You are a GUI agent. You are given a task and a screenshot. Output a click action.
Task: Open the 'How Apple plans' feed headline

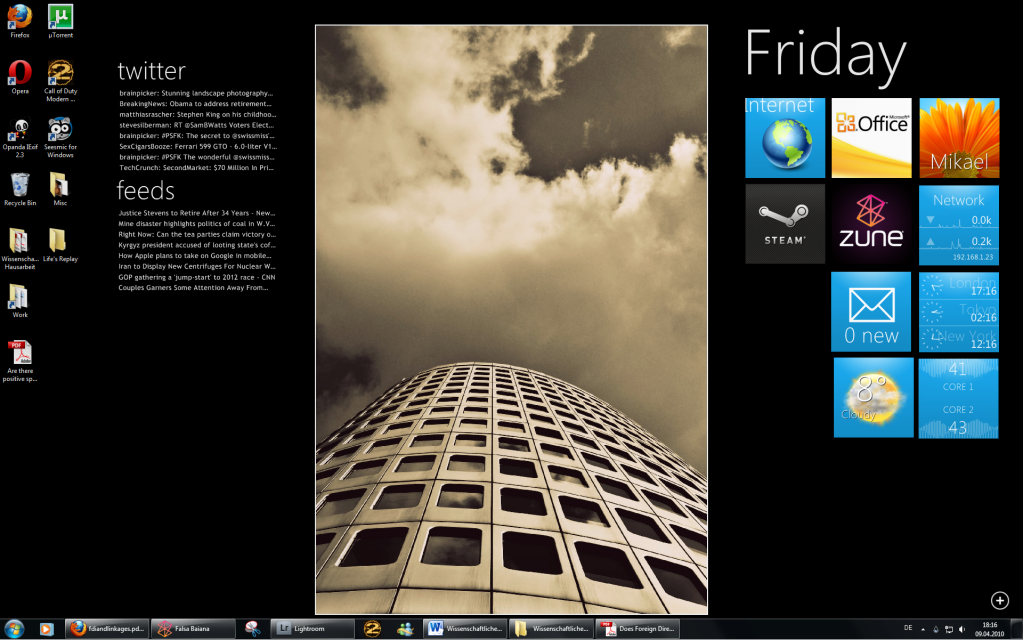pyautogui.click(x=196, y=255)
